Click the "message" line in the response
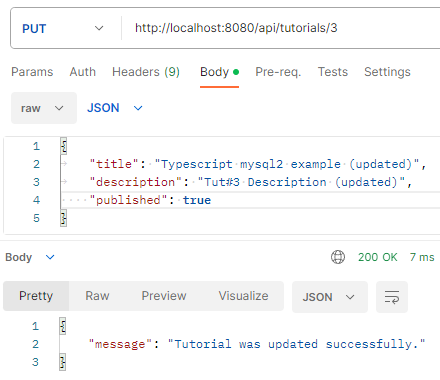 tap(257, 344)
